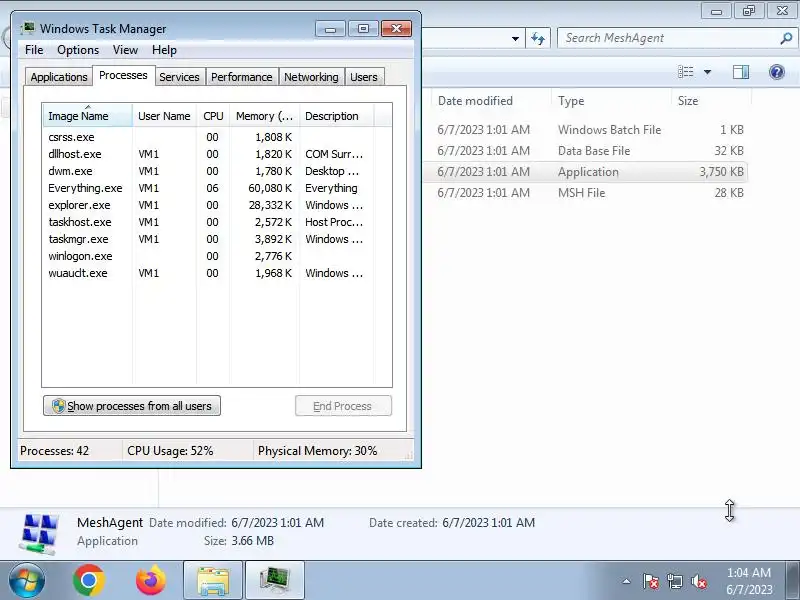Image resolution: width=800 pixels, height=600 pixels.
Task: Open the View menu in Task Manager
Action: (126, 50)
